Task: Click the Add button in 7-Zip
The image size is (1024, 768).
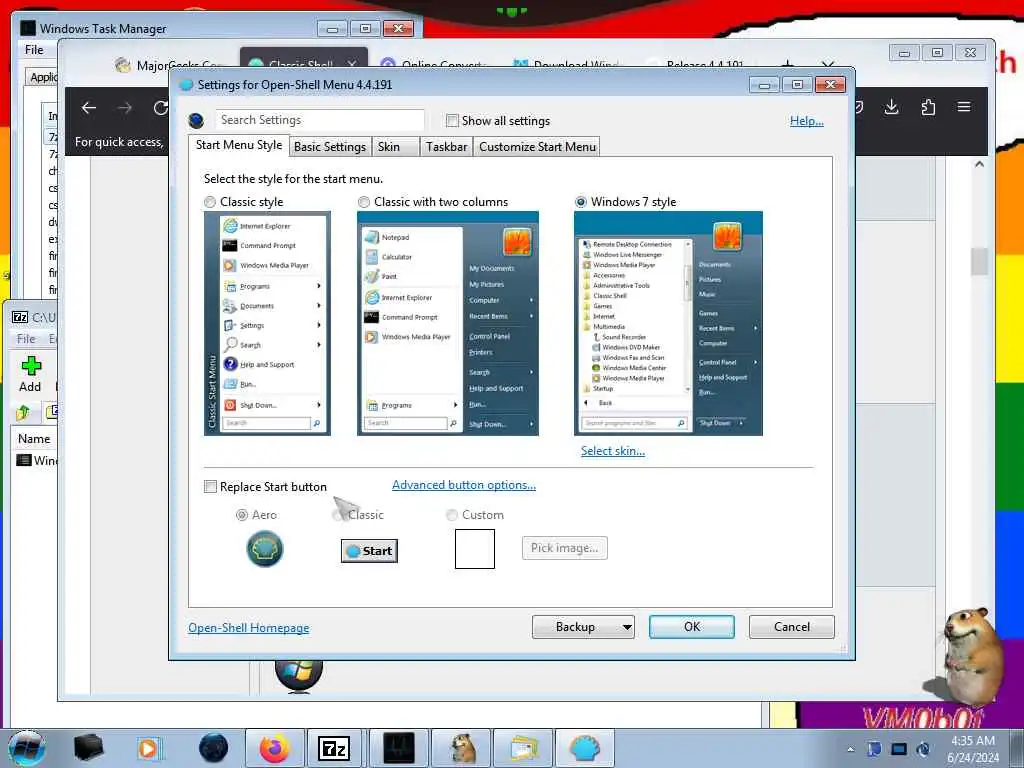Action: pos(30,374)
